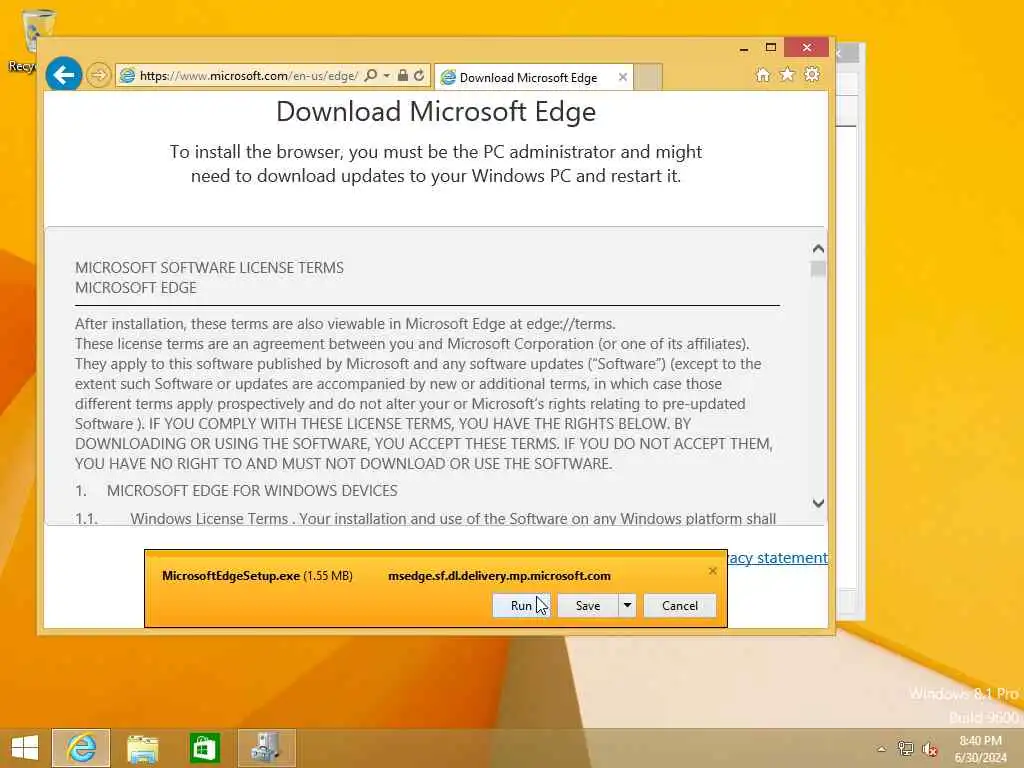
Task: Click the security lock icon in address bar
Action: coord(403,76)
